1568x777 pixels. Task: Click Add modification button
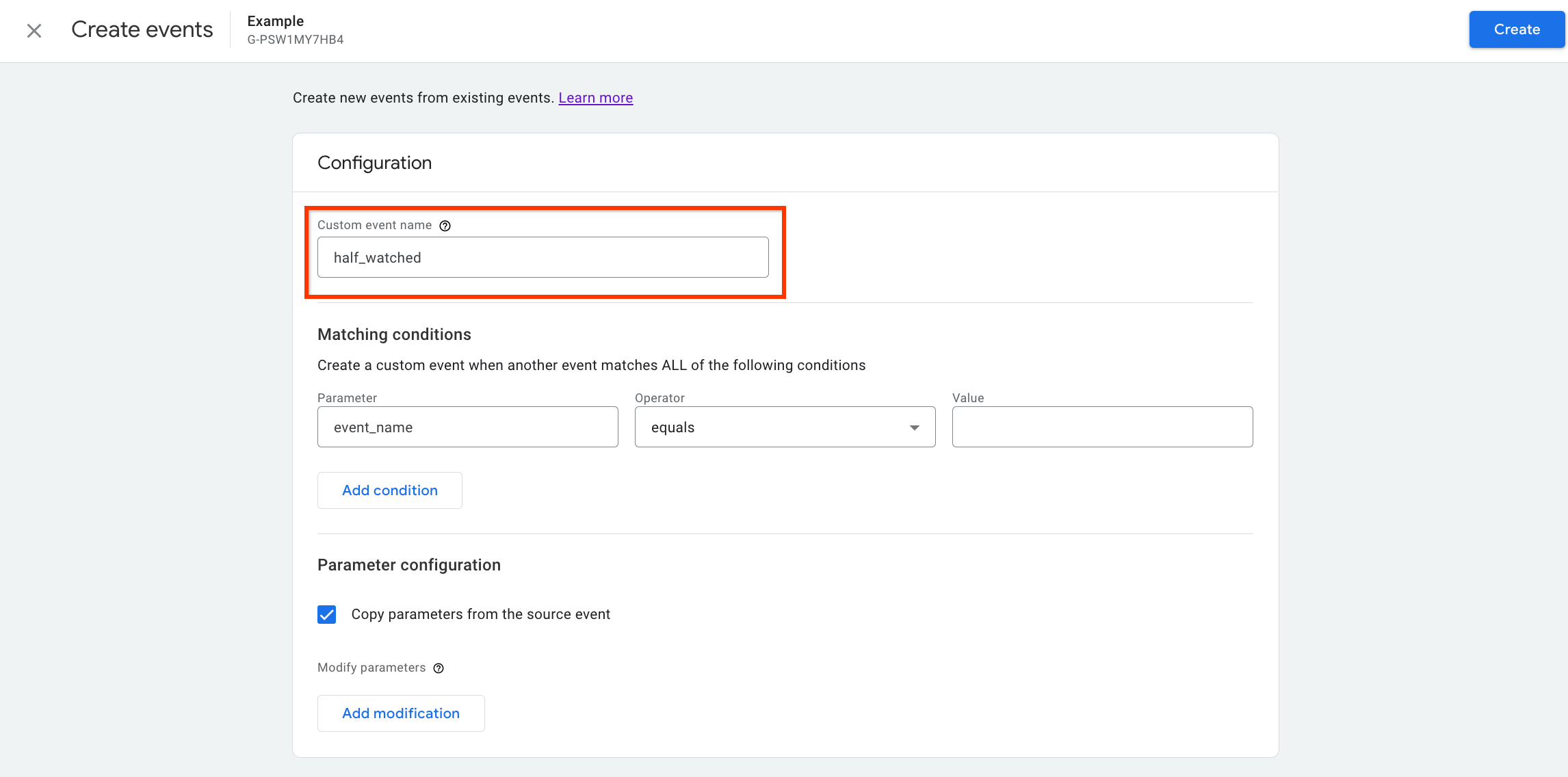[401, 713]
